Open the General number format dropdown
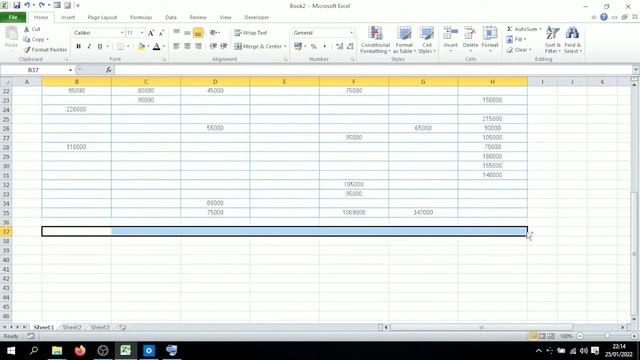This screenshot has width=640, height=360. (351, 33)
